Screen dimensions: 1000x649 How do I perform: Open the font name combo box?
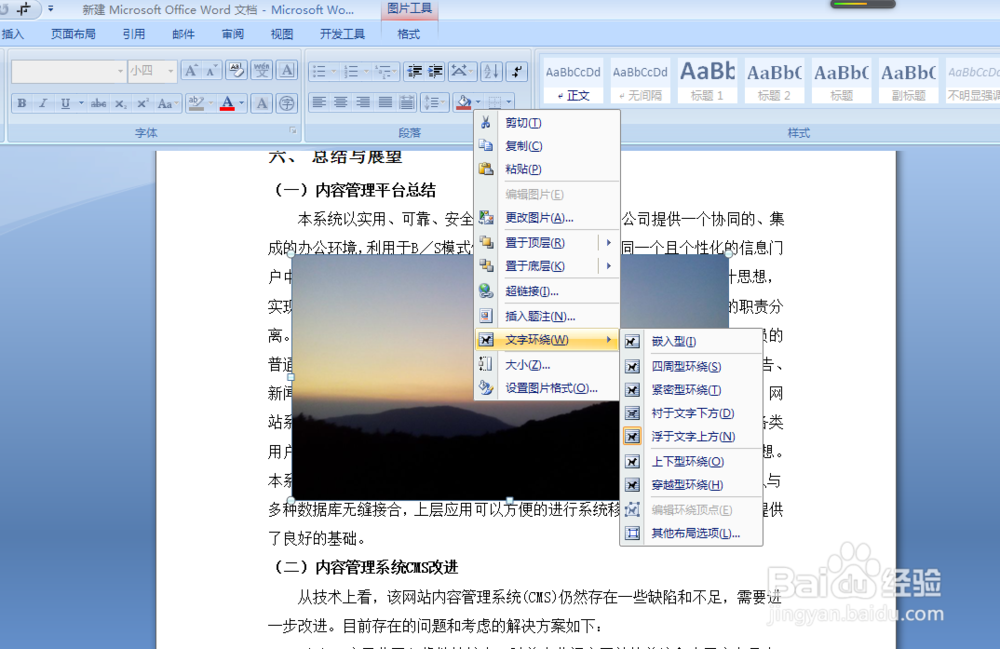coord(68,71)
